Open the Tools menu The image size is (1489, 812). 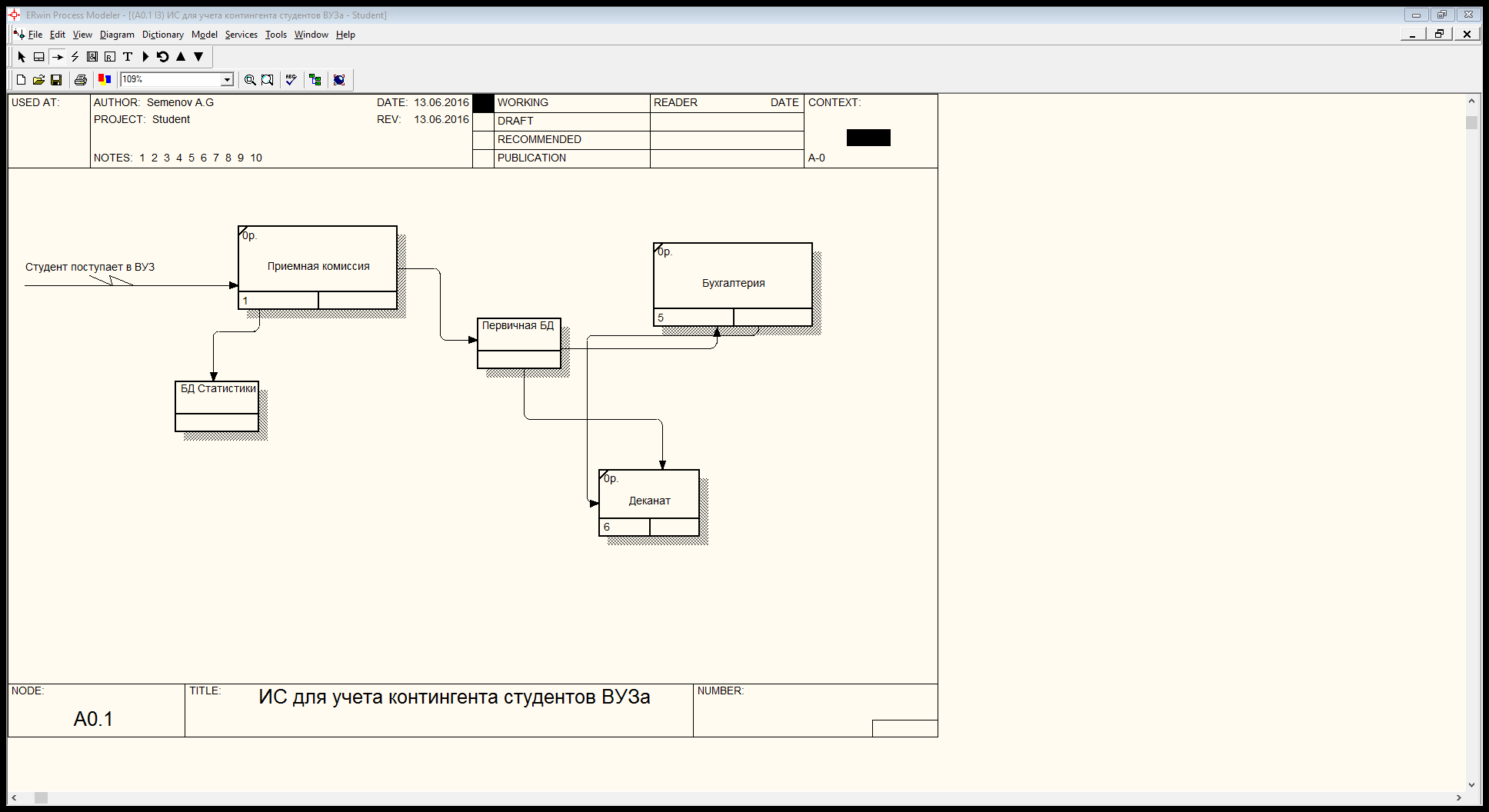coord(276,35)
